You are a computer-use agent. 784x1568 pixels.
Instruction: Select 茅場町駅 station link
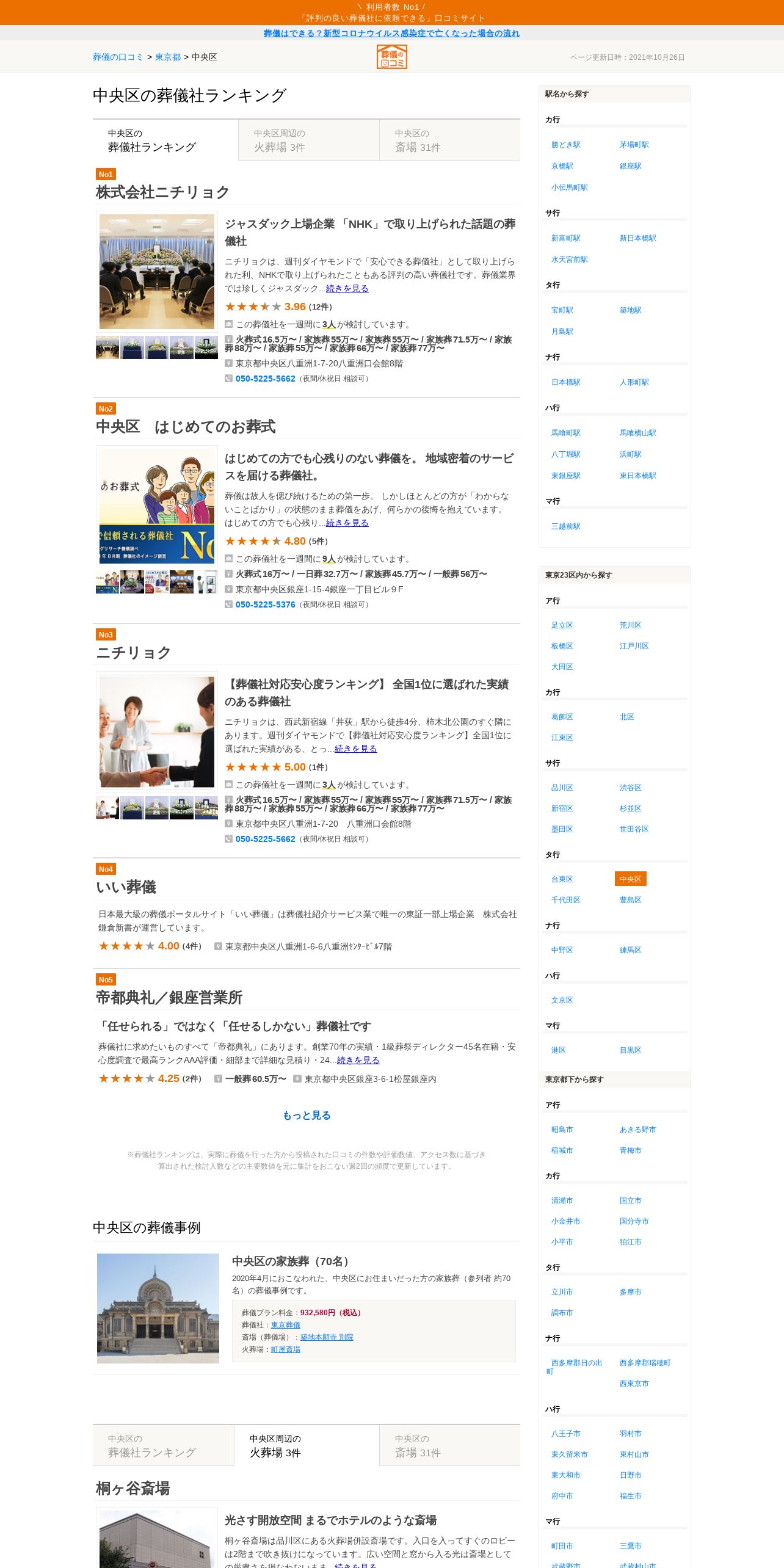[x=634, y=145]
